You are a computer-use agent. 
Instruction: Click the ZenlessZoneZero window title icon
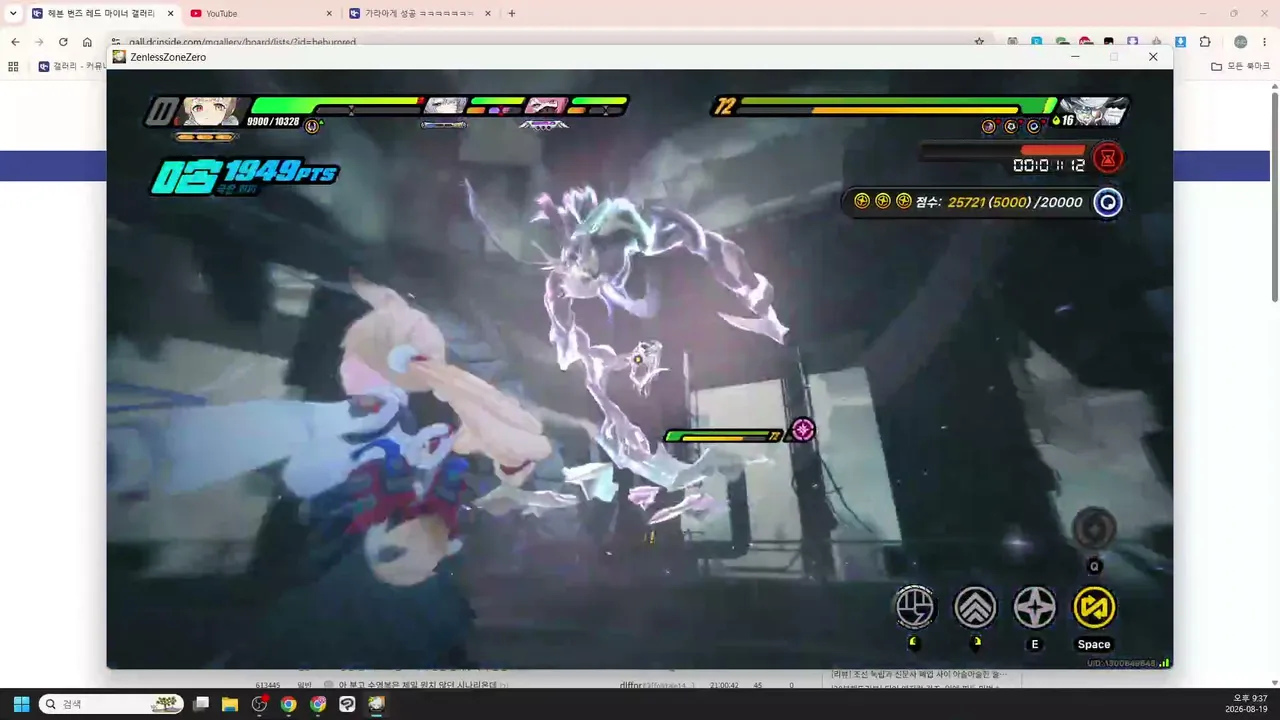pos(119,57)
